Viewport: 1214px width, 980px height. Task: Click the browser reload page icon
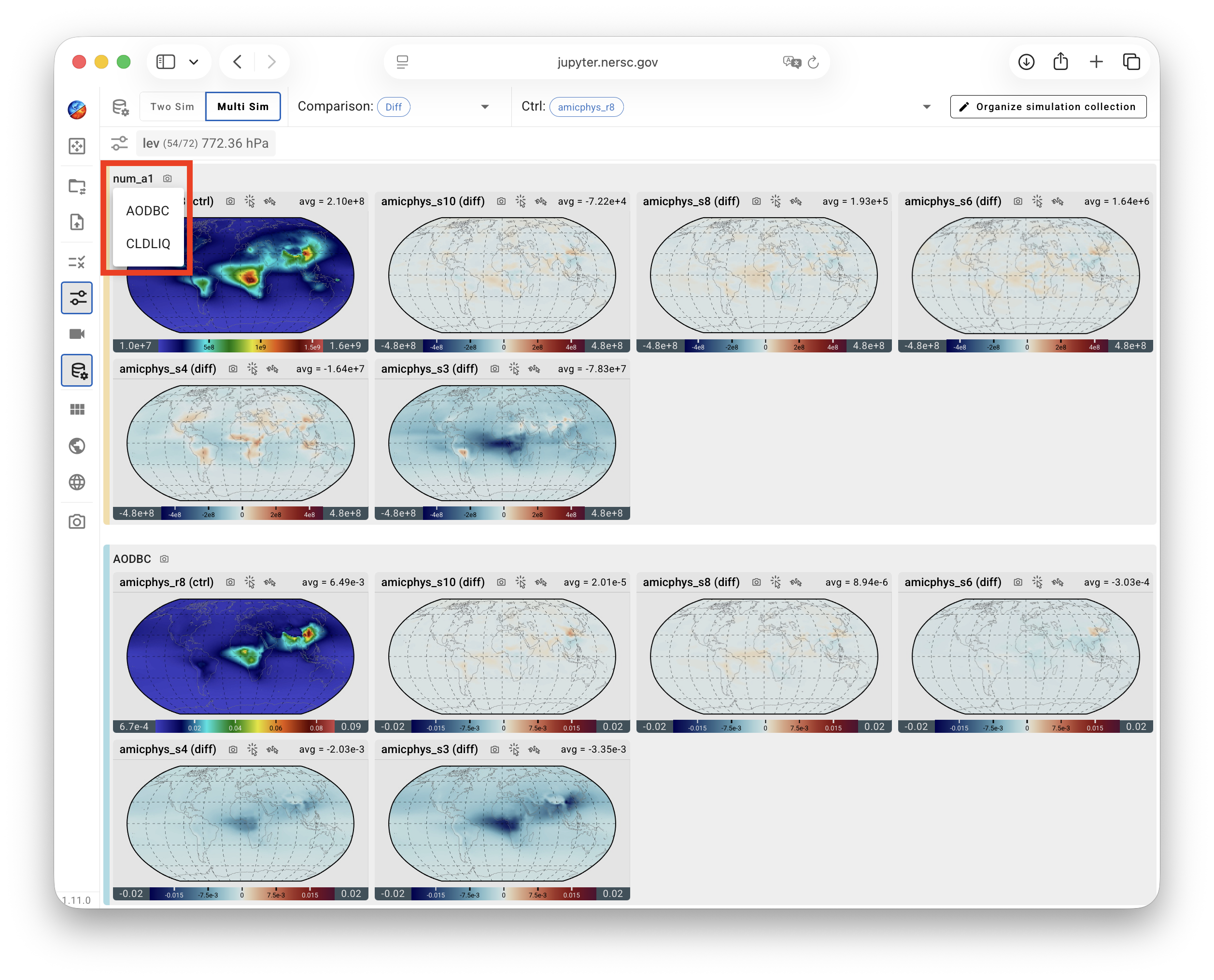point(813,62)
